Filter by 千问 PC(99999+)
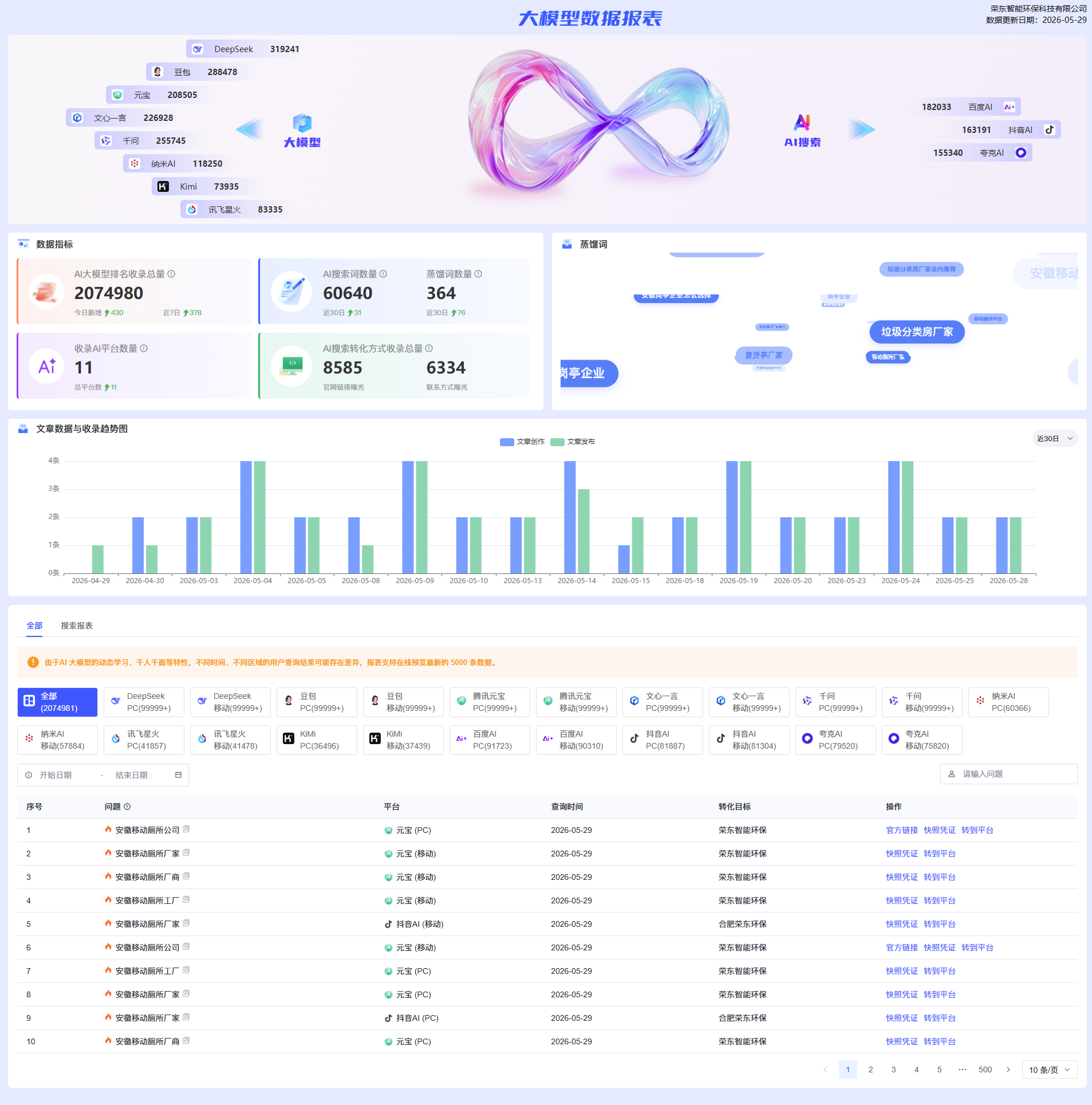 (835, 702)
